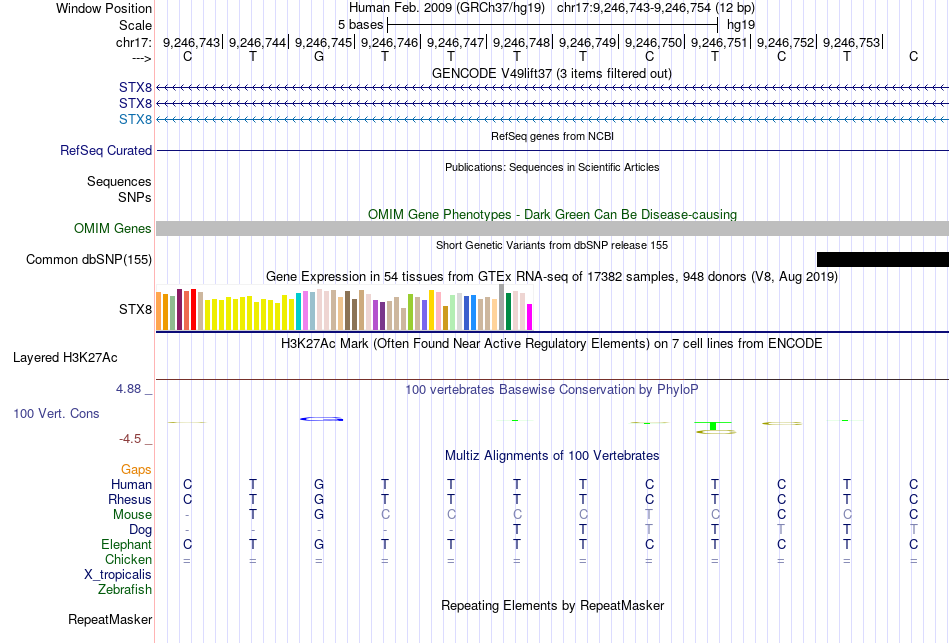Select the Zebrafish alignment row label
The width and height of the screenshot is (950, 643).
point(125,589)
